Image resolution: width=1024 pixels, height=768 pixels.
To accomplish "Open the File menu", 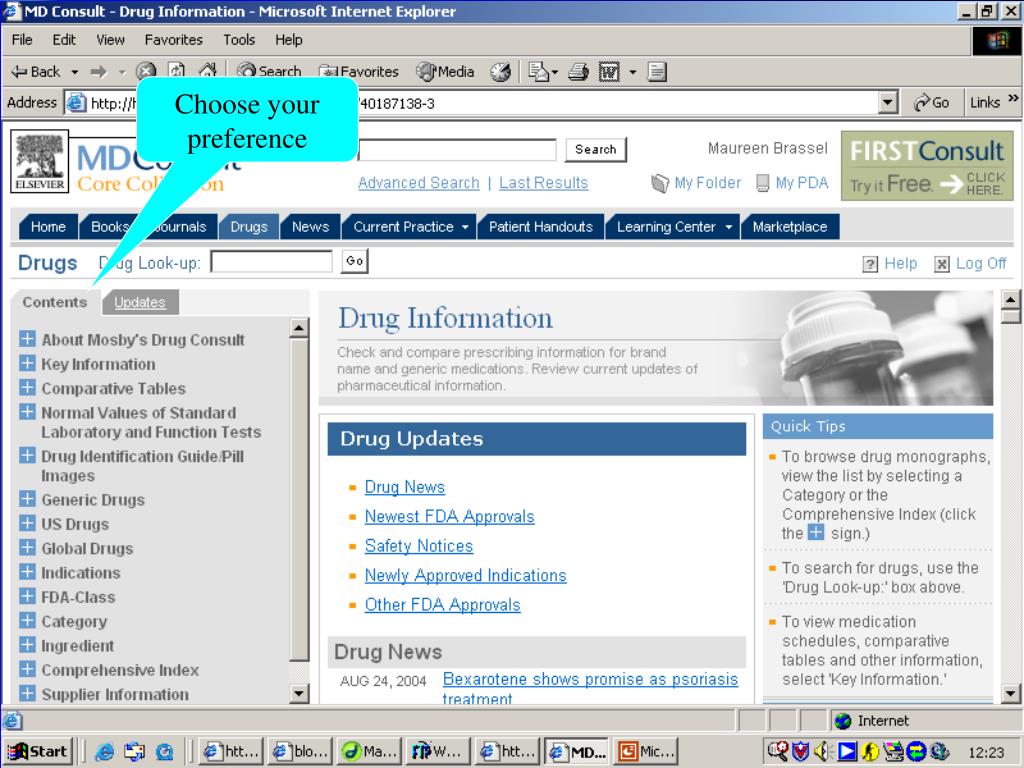I will tap(22, 40).
